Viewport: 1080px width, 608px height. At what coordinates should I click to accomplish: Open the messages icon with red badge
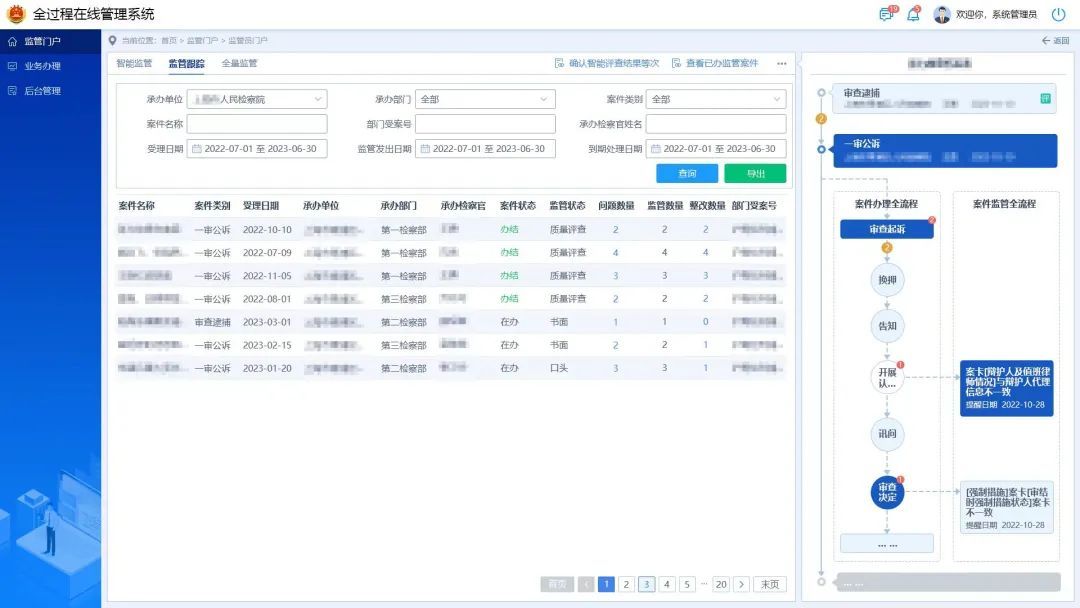click(x=885, y=14)
